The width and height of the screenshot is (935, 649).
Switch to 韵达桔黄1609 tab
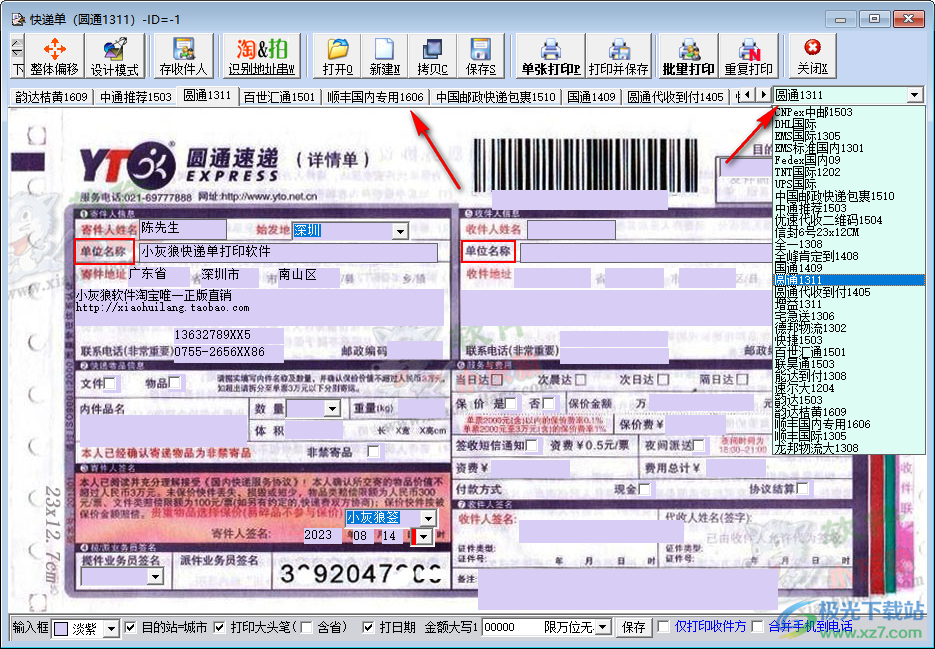tap(51, 97)
